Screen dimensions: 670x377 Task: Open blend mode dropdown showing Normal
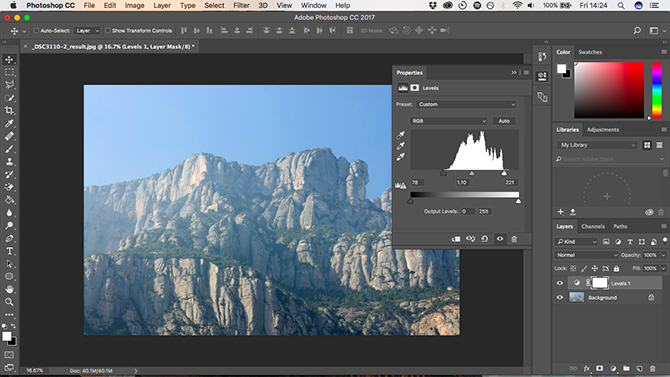pyautogui.click(x=586, y=255)
